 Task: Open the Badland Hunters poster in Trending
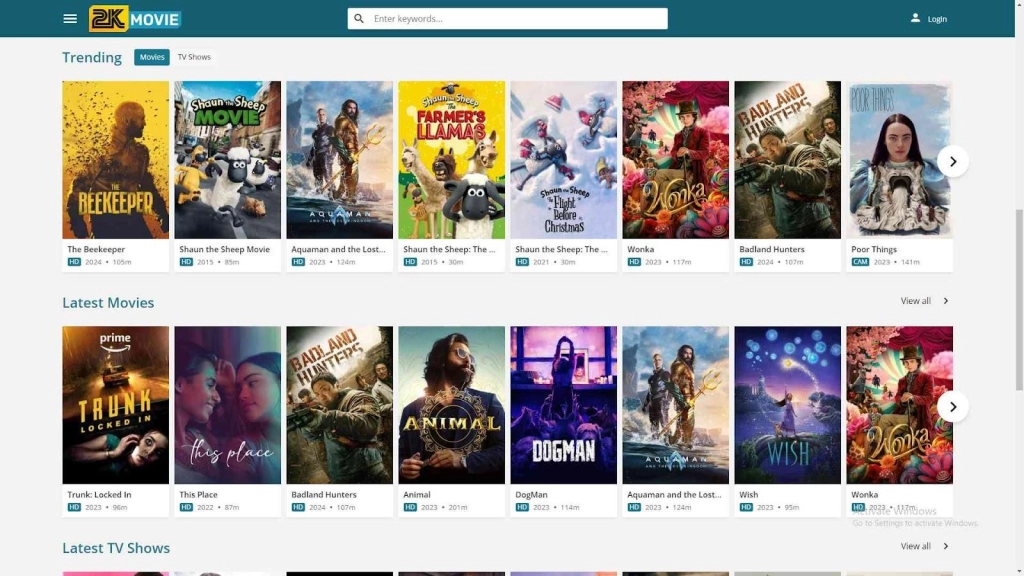[x=788, y=160]
